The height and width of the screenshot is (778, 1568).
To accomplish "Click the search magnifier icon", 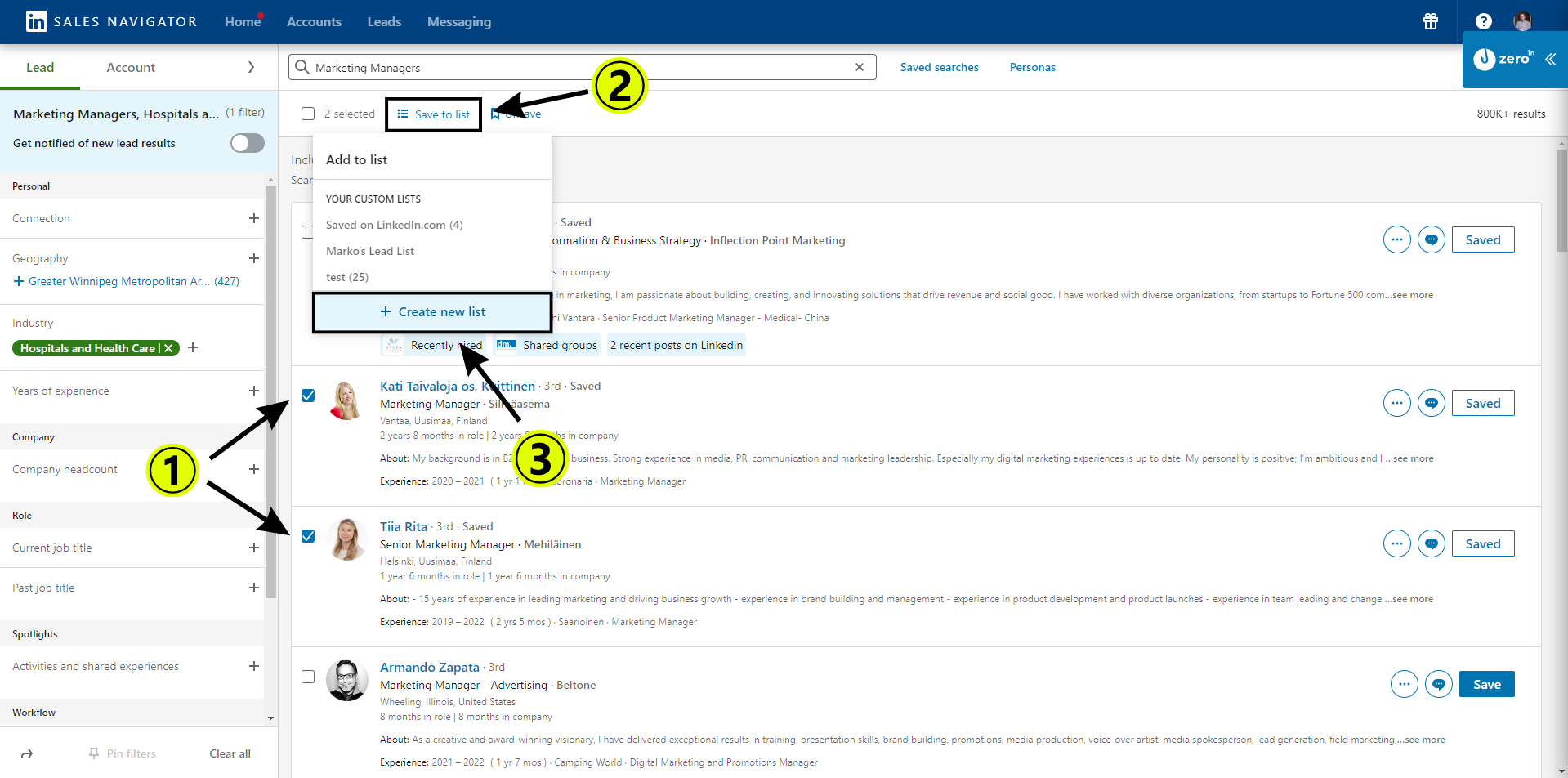I will 302,67.
